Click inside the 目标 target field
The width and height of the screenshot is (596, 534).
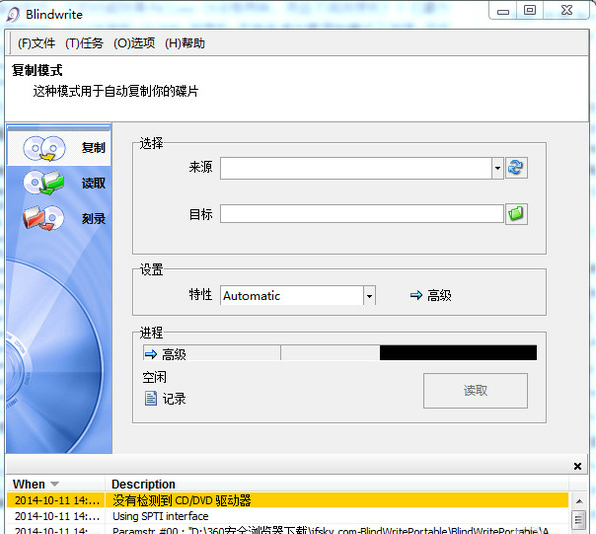click(x=362, y=214)
